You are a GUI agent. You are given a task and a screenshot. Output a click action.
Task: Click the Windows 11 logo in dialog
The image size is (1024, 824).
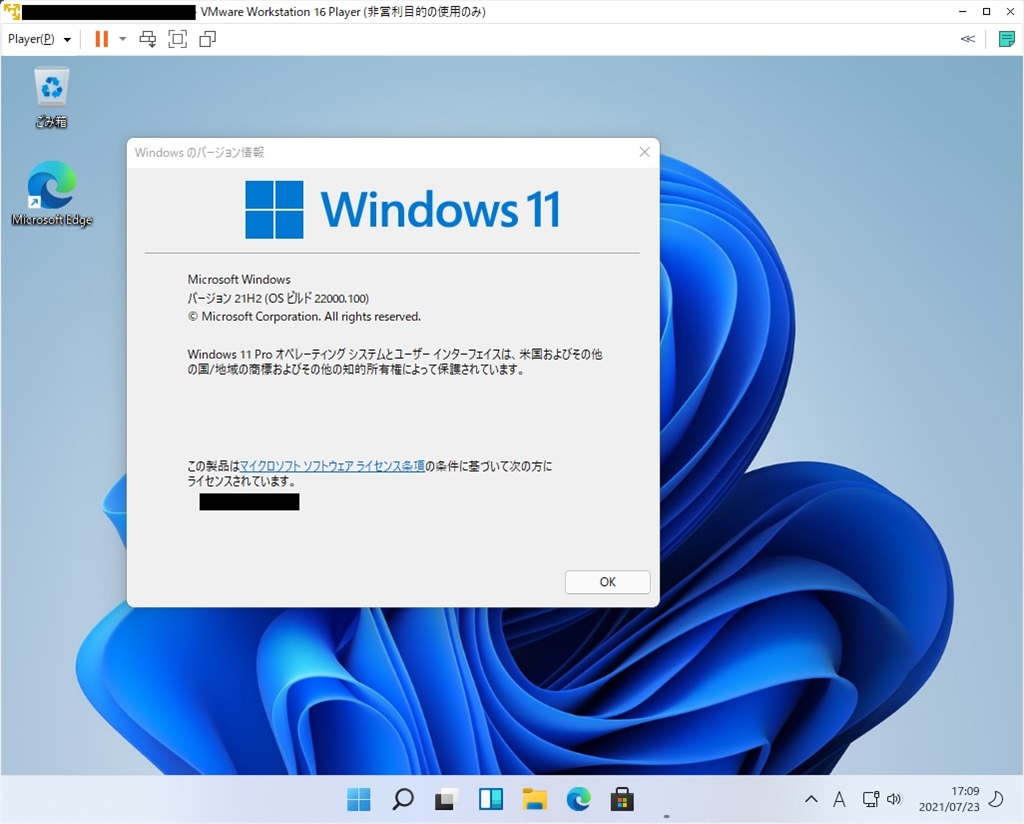click(x=402, y=210)
